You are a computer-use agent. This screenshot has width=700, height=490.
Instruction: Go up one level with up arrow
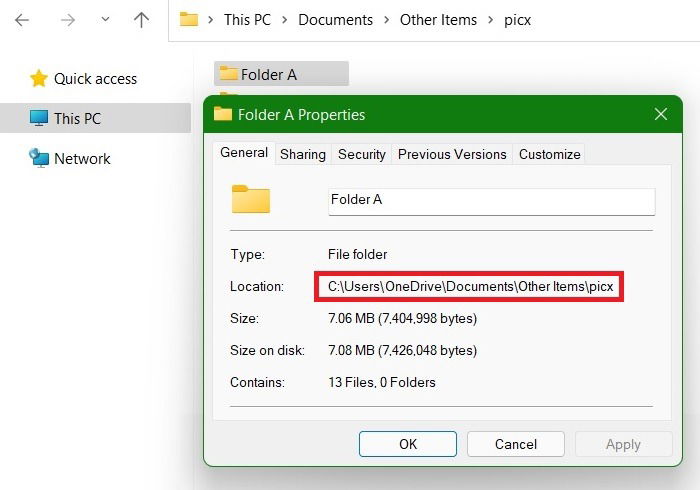click(142, 20)
